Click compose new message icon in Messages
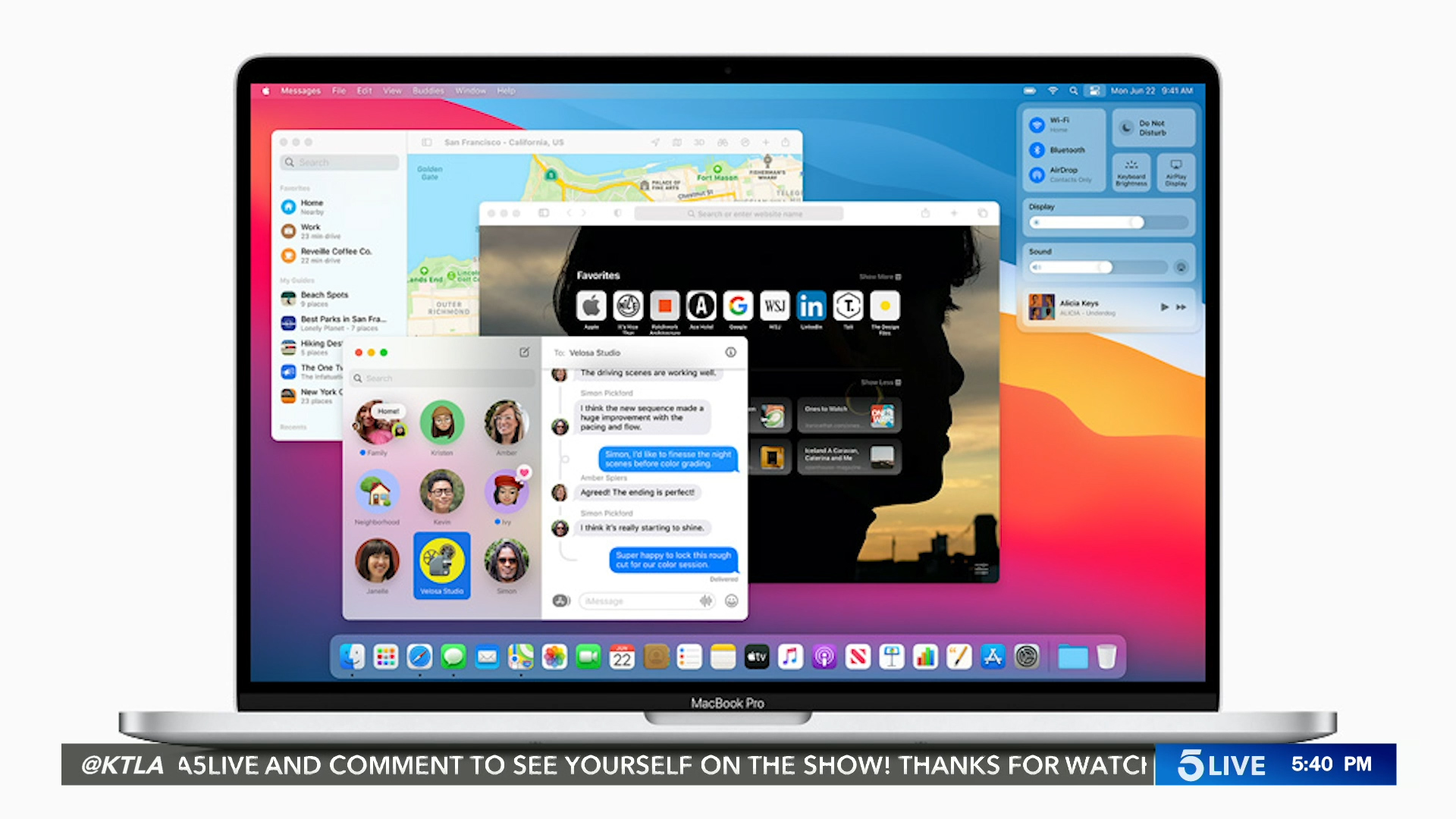 [x=524, y=353]
